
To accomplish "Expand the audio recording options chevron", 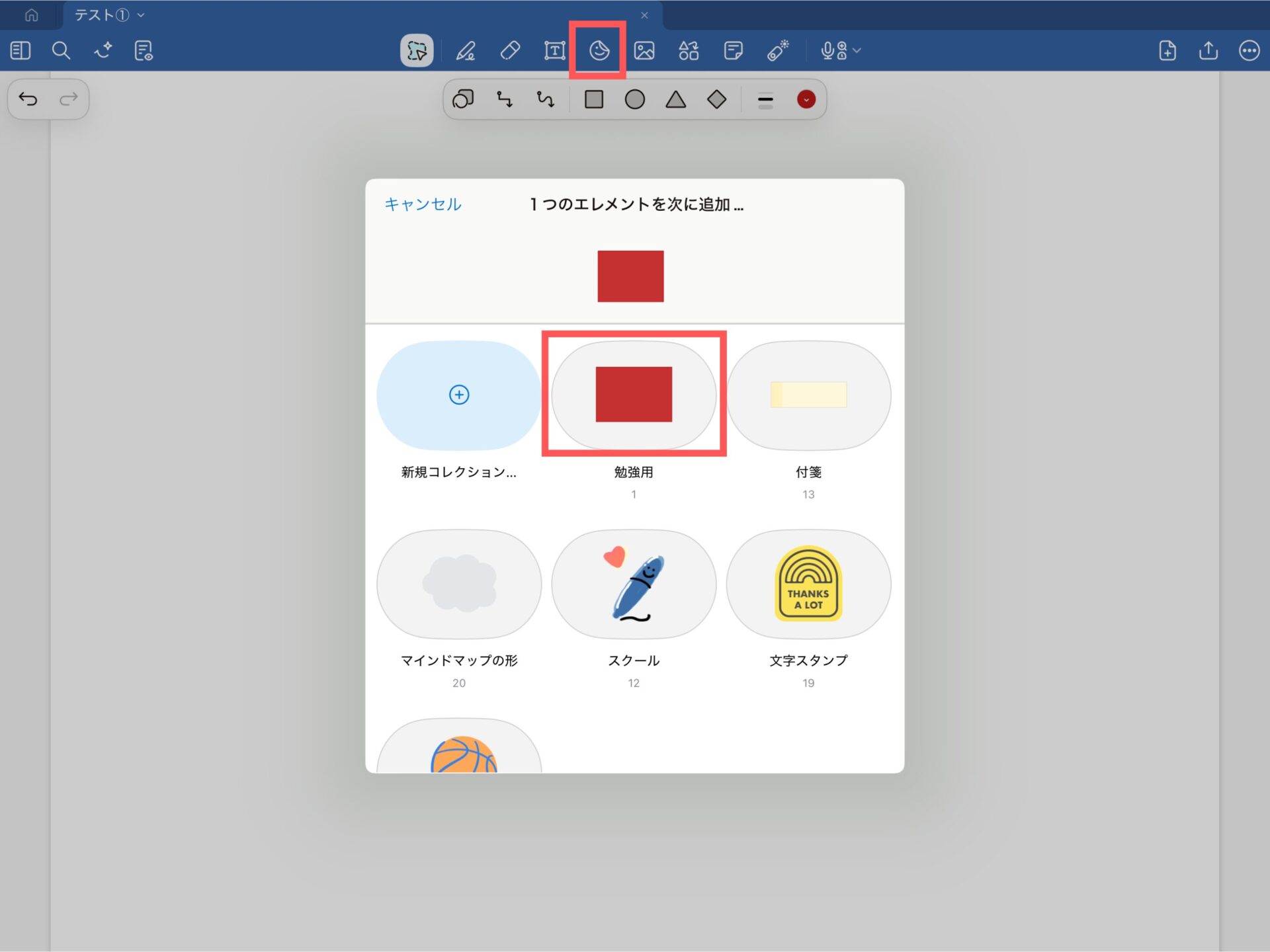I will click(857, 50).
